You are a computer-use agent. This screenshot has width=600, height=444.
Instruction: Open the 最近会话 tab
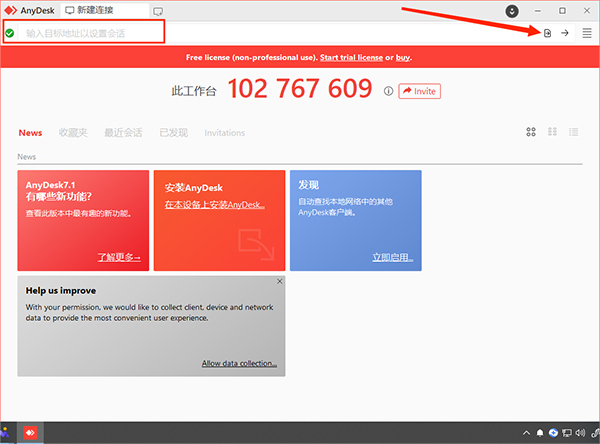[123, 133]
